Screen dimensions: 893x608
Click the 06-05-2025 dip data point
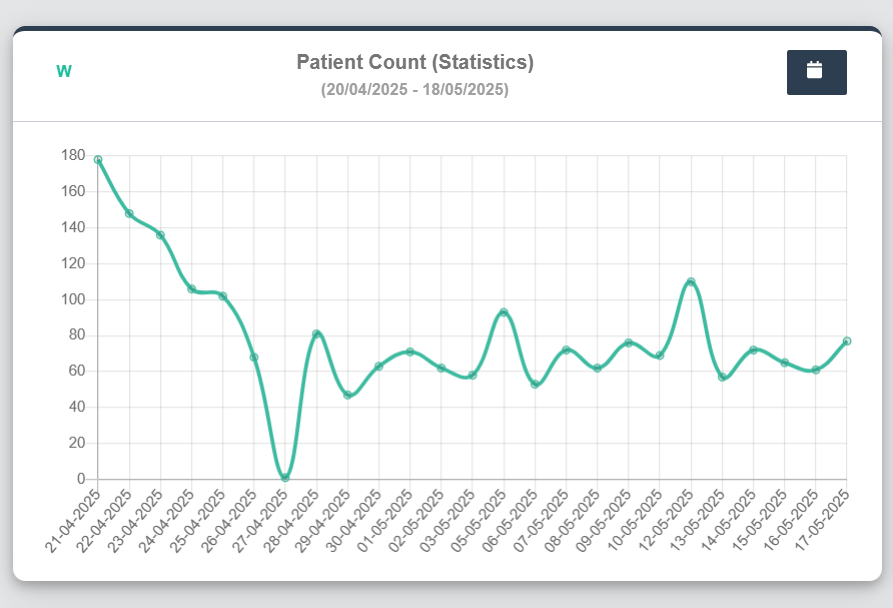point(535,384)
